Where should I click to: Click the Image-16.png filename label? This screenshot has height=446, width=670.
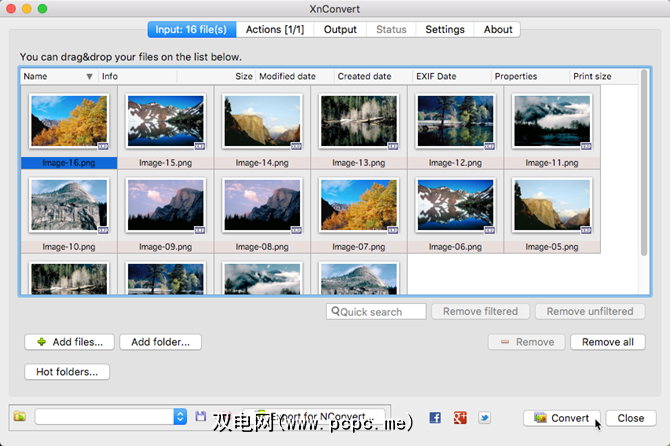point(69,163)
